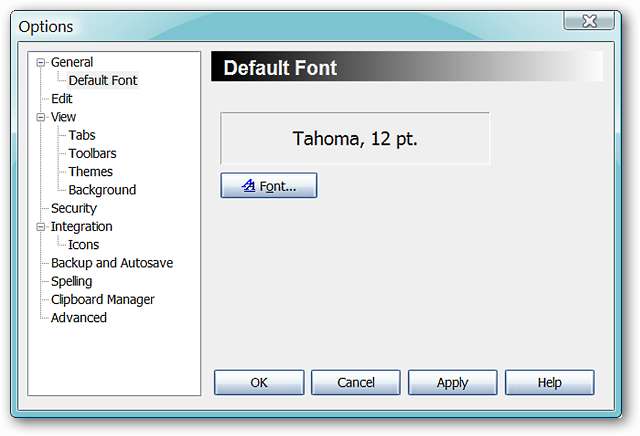The image size is (640, 436).
Task: Collapse the View tree node
Action: pyautogui.click(x=41, y=117)
